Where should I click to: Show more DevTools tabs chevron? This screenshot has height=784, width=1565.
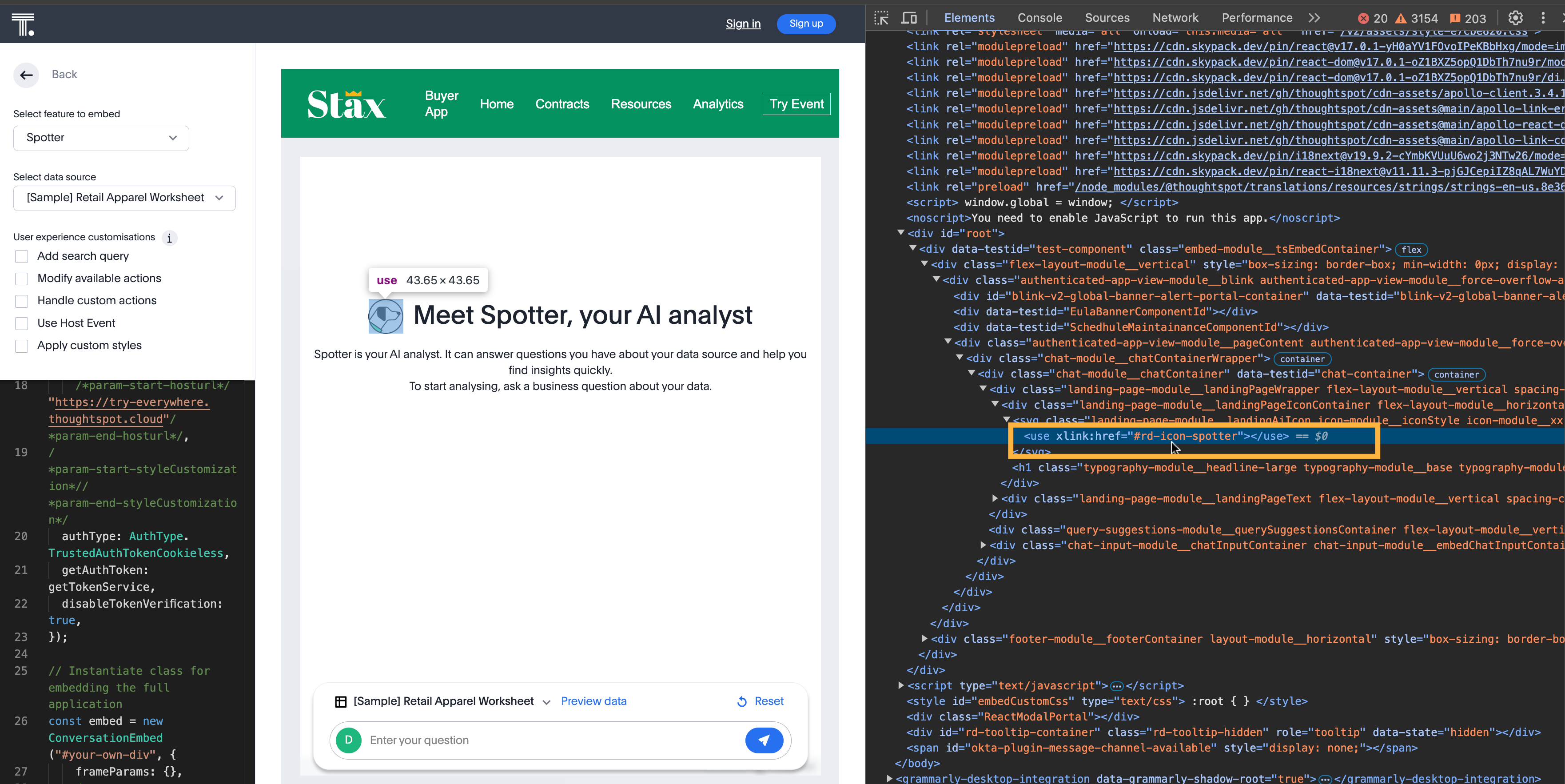click(1314, 18)
